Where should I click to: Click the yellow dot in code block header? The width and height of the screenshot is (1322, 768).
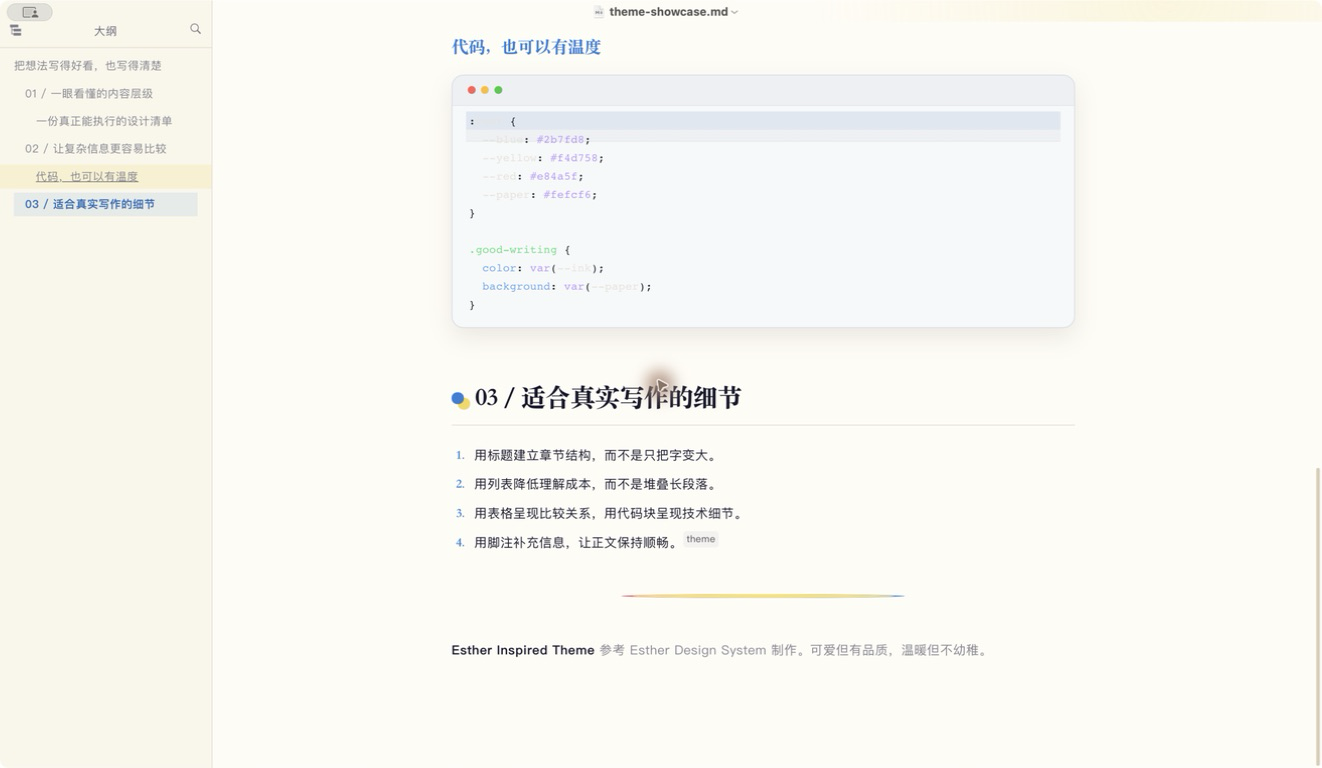pos(485,90)
